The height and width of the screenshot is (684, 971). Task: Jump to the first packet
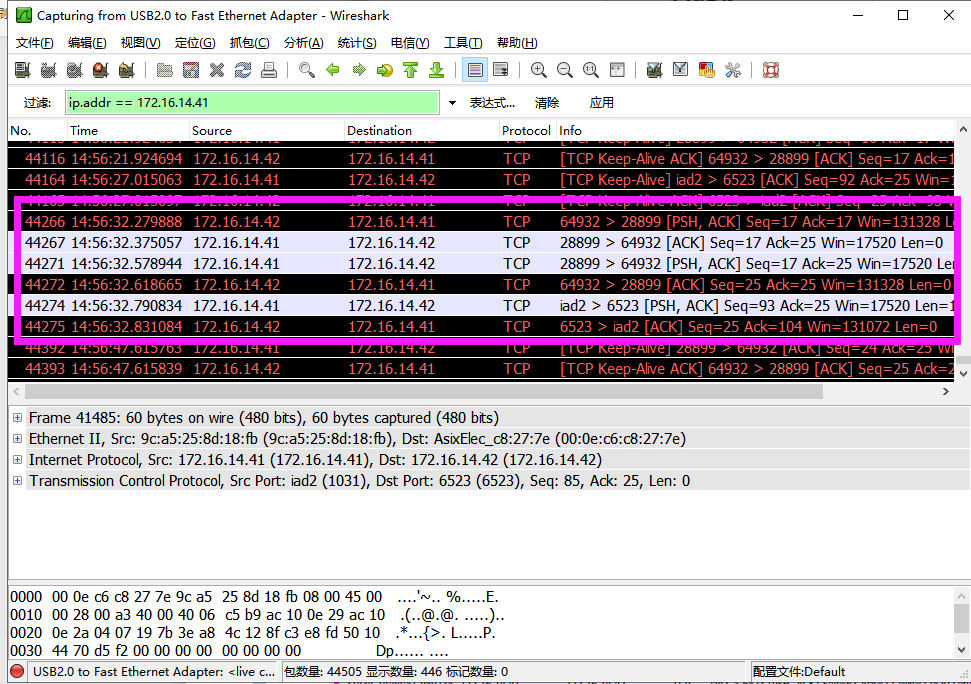[x=411, y=70]
